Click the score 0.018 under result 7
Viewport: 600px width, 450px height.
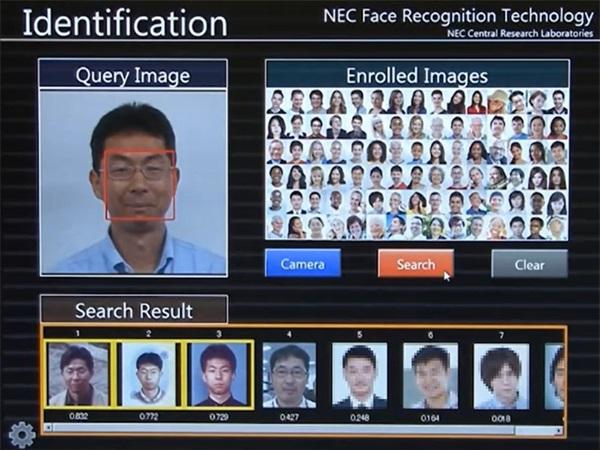pyautogui.click(x=501, y=419)
